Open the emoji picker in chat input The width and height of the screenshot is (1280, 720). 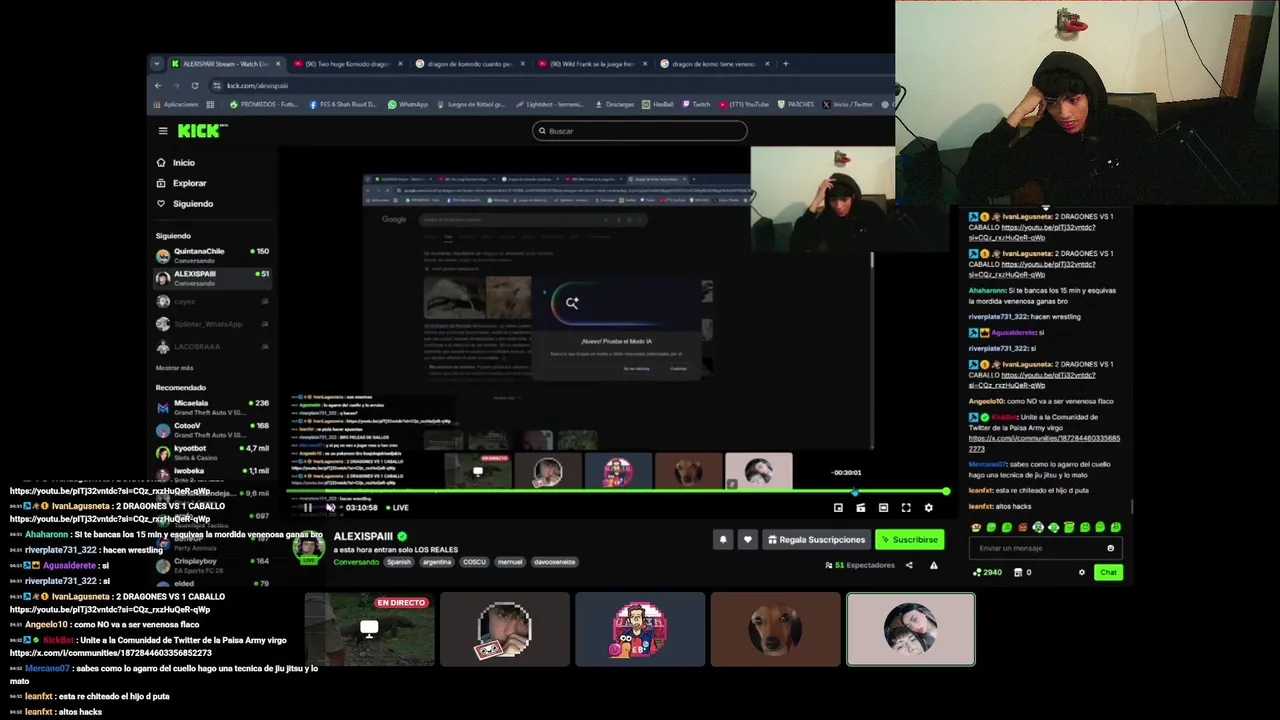(1110, 548)
